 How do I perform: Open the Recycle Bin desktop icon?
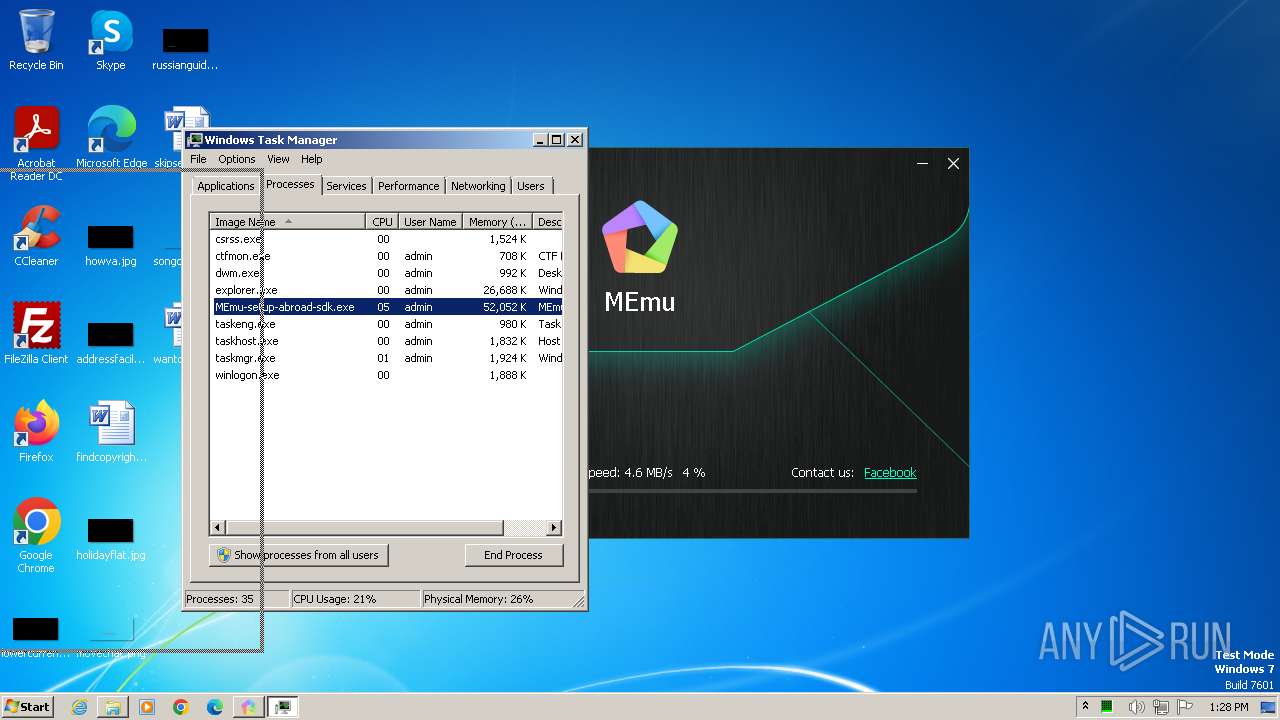pos(36,40)
